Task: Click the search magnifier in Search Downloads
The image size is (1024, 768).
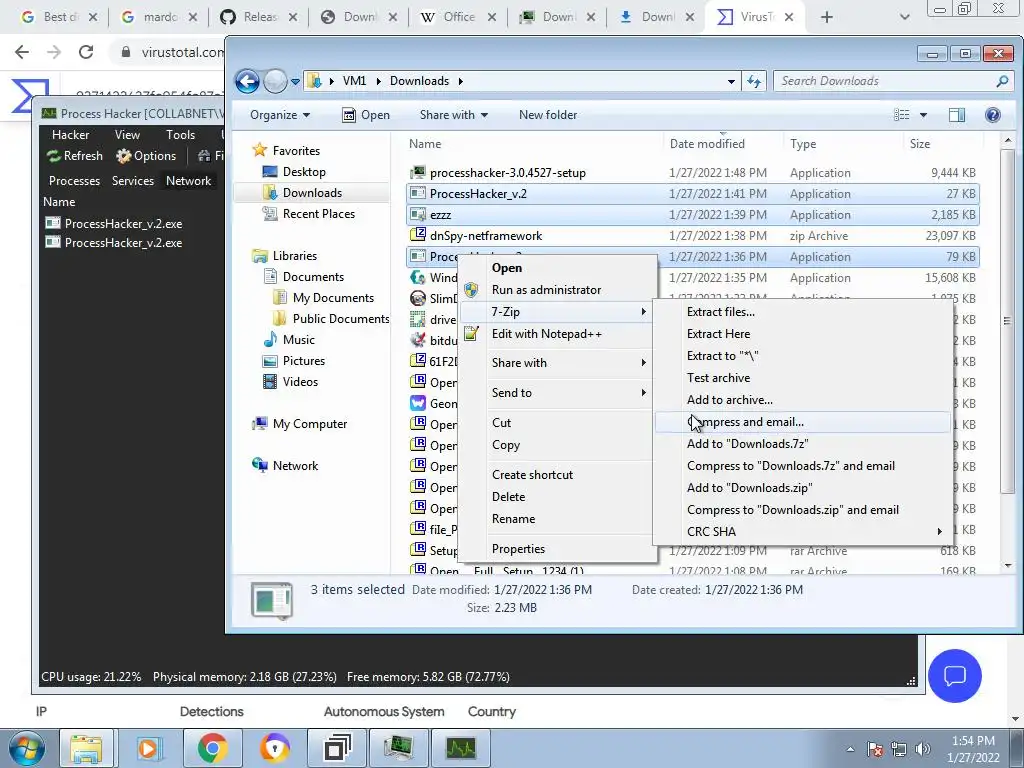Action: click(x=1002, y=81)
